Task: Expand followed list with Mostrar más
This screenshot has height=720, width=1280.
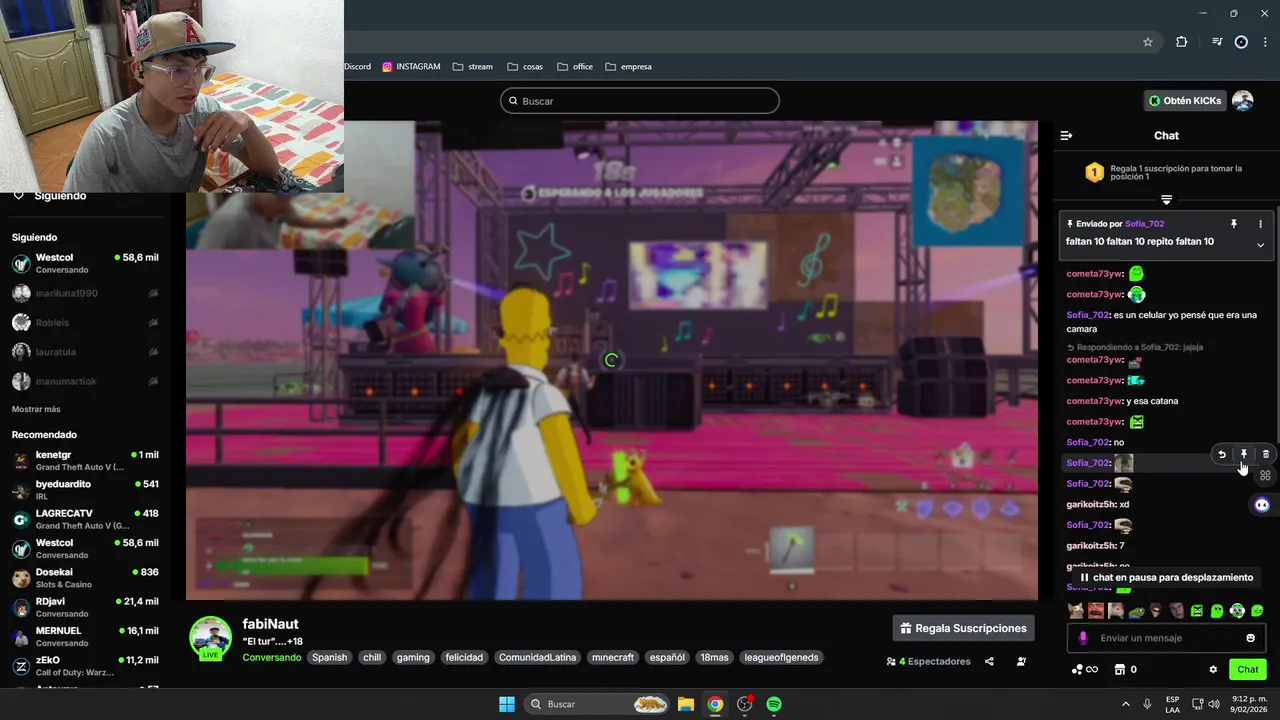Action: click(36, 410)
